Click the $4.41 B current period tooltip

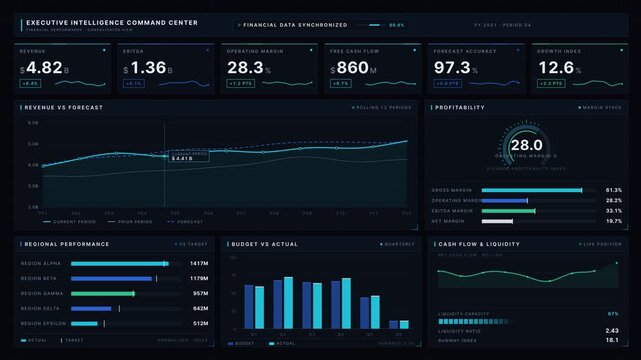tap(188, 156)
